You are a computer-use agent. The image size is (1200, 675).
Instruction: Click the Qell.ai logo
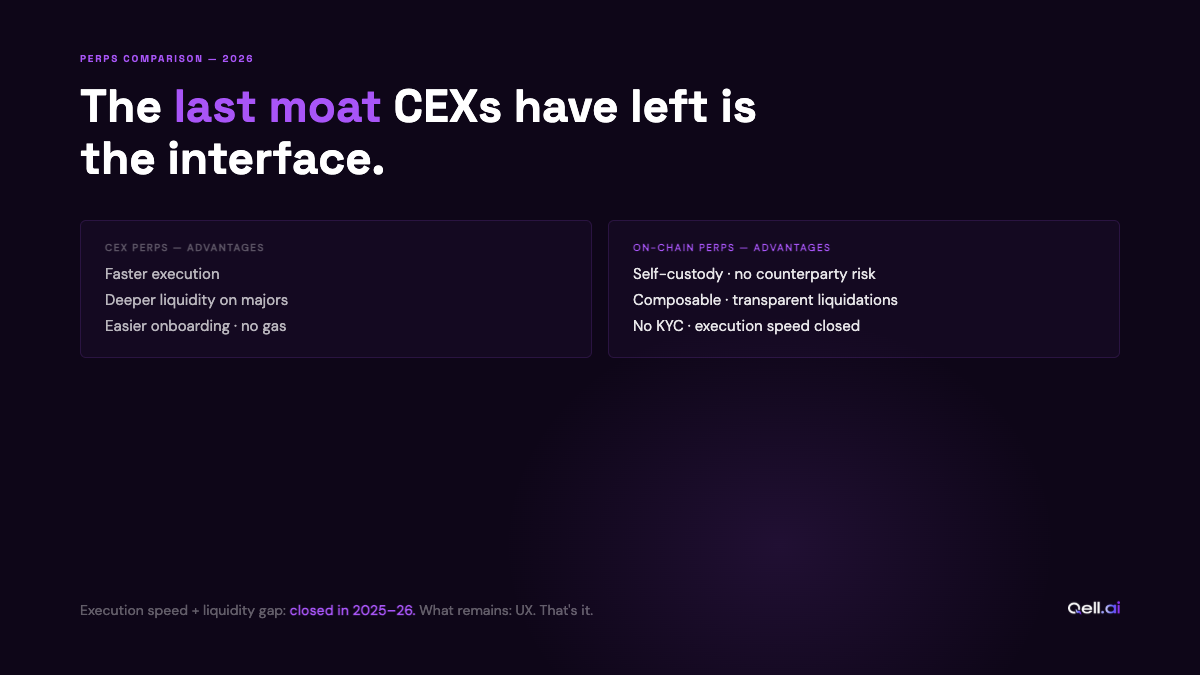point(1093,608)
